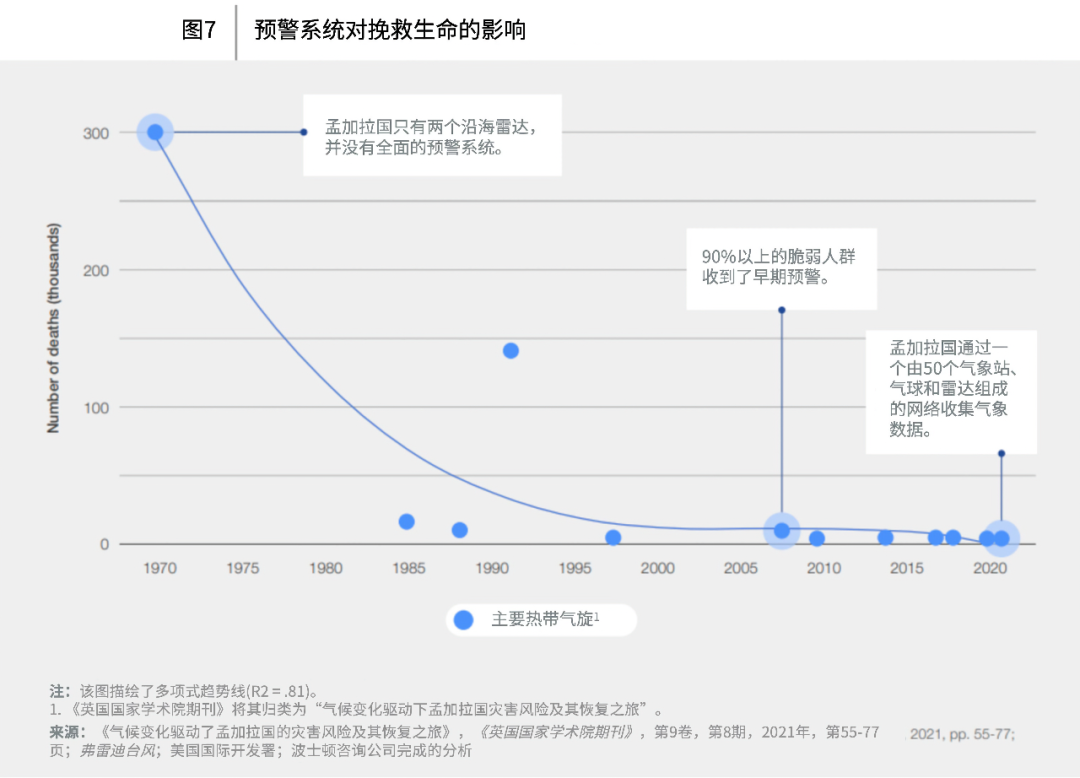Click the 2005 tick label on x-axis
Image resolution: width=1080 pixels, height=778 pixels.
point(740,568)
